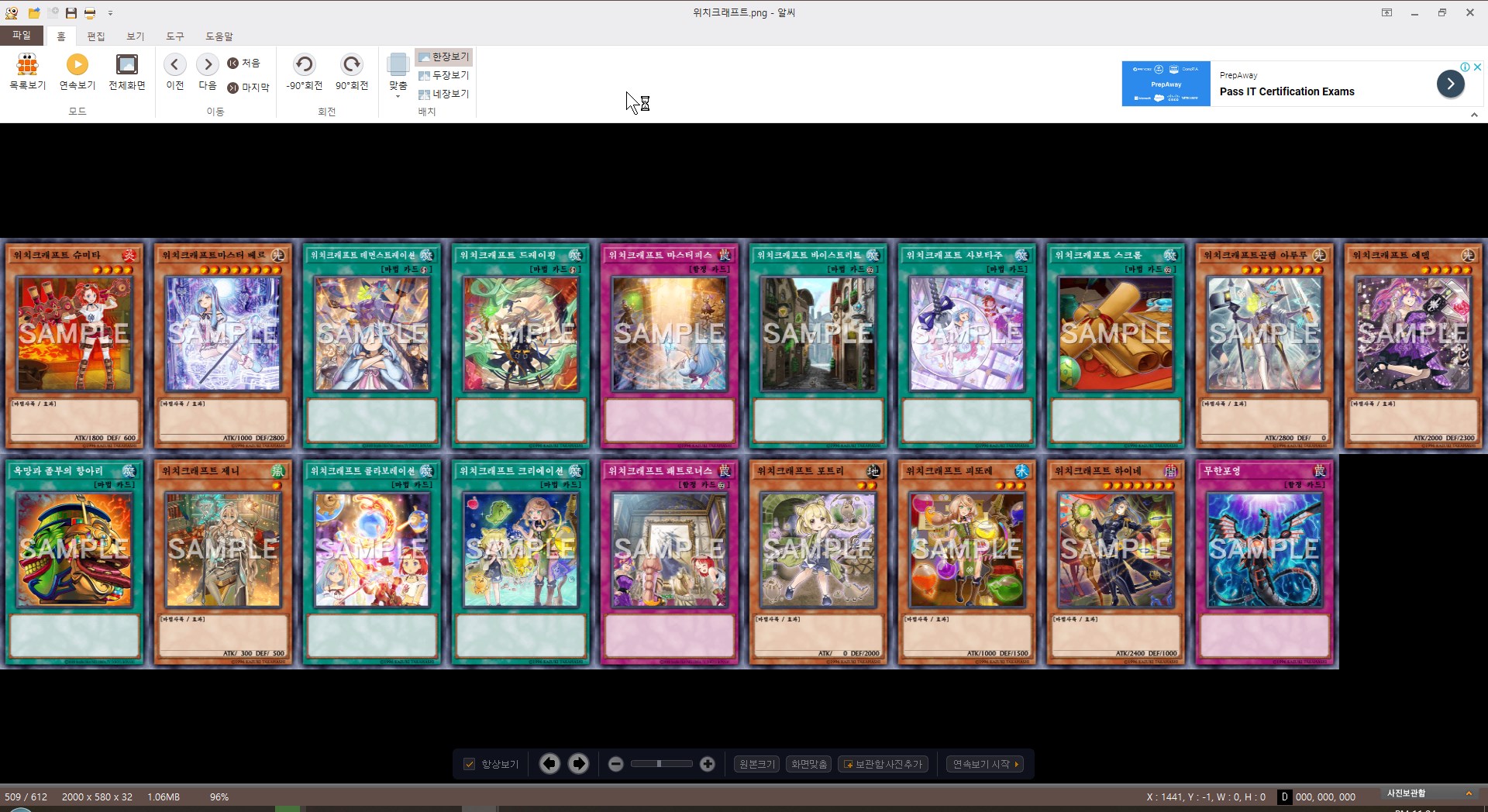
Task: Click the 2000 x 580 x 32 dimensions text
Action: click(97, 797)
